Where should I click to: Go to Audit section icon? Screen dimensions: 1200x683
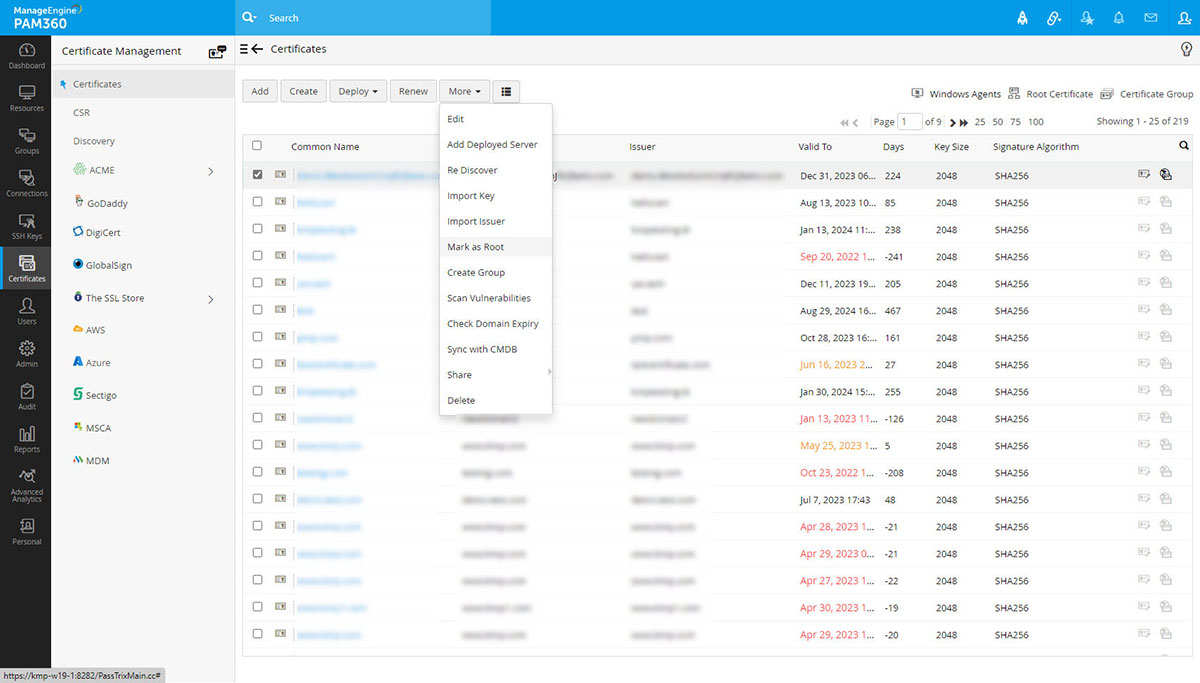click(x=27, y=397)
